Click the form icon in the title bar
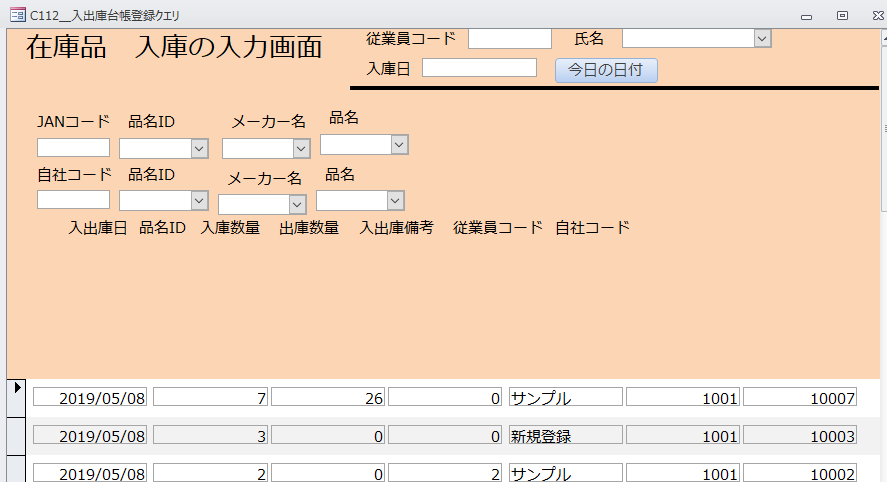This screenshot has height=482, width=887. coord(16,15)
